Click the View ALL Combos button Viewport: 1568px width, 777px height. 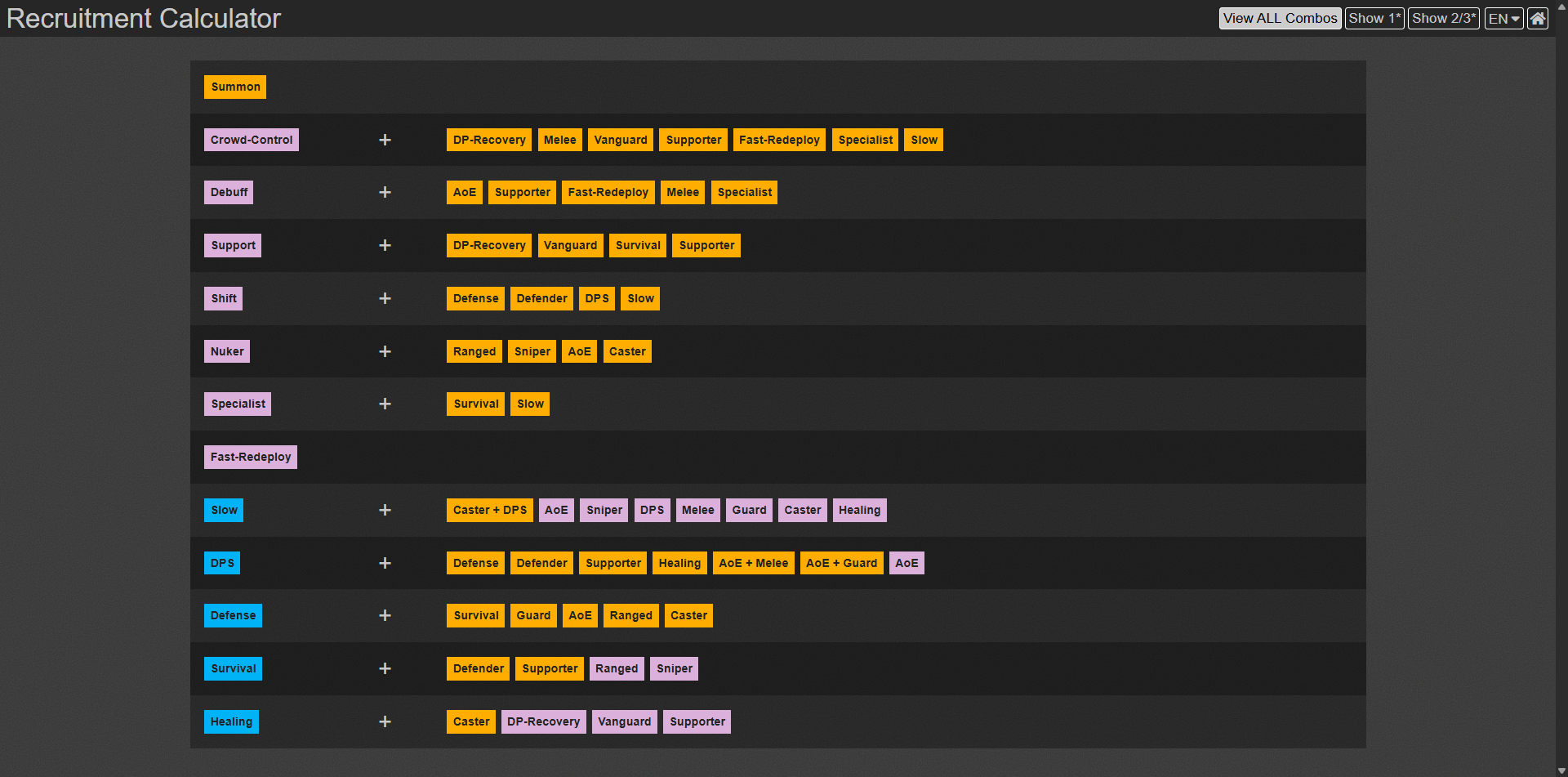tap(1280, 18)
